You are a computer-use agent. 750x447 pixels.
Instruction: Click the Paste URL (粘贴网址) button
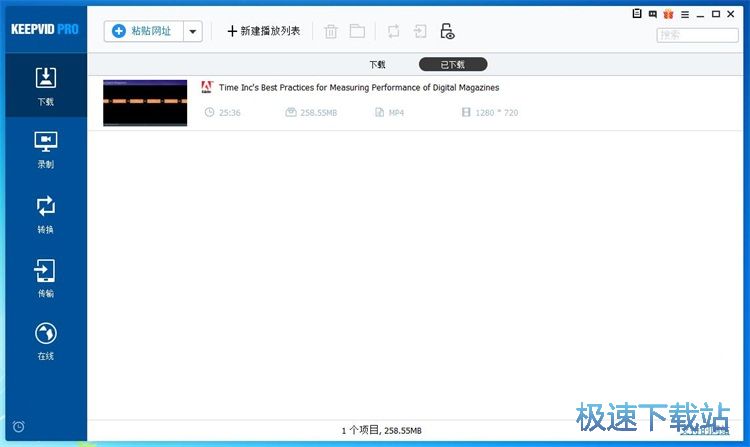click(143, 32)
